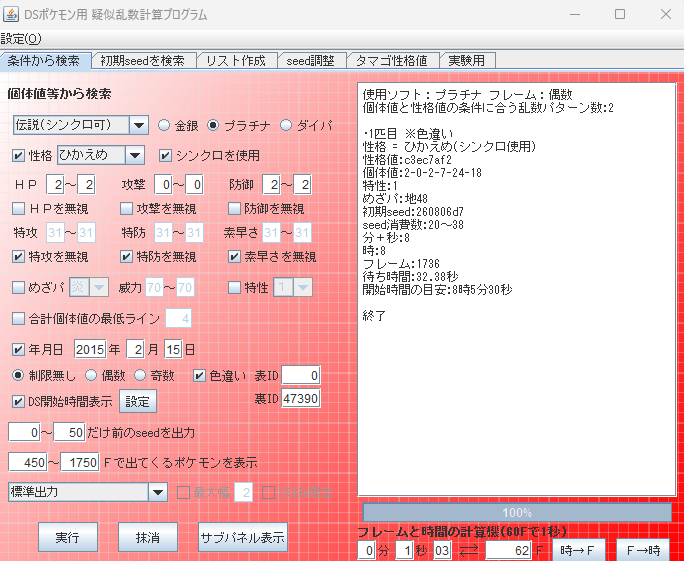Click the Java app icon in title bar
The image size is (684, 561).
pos(10,14)
